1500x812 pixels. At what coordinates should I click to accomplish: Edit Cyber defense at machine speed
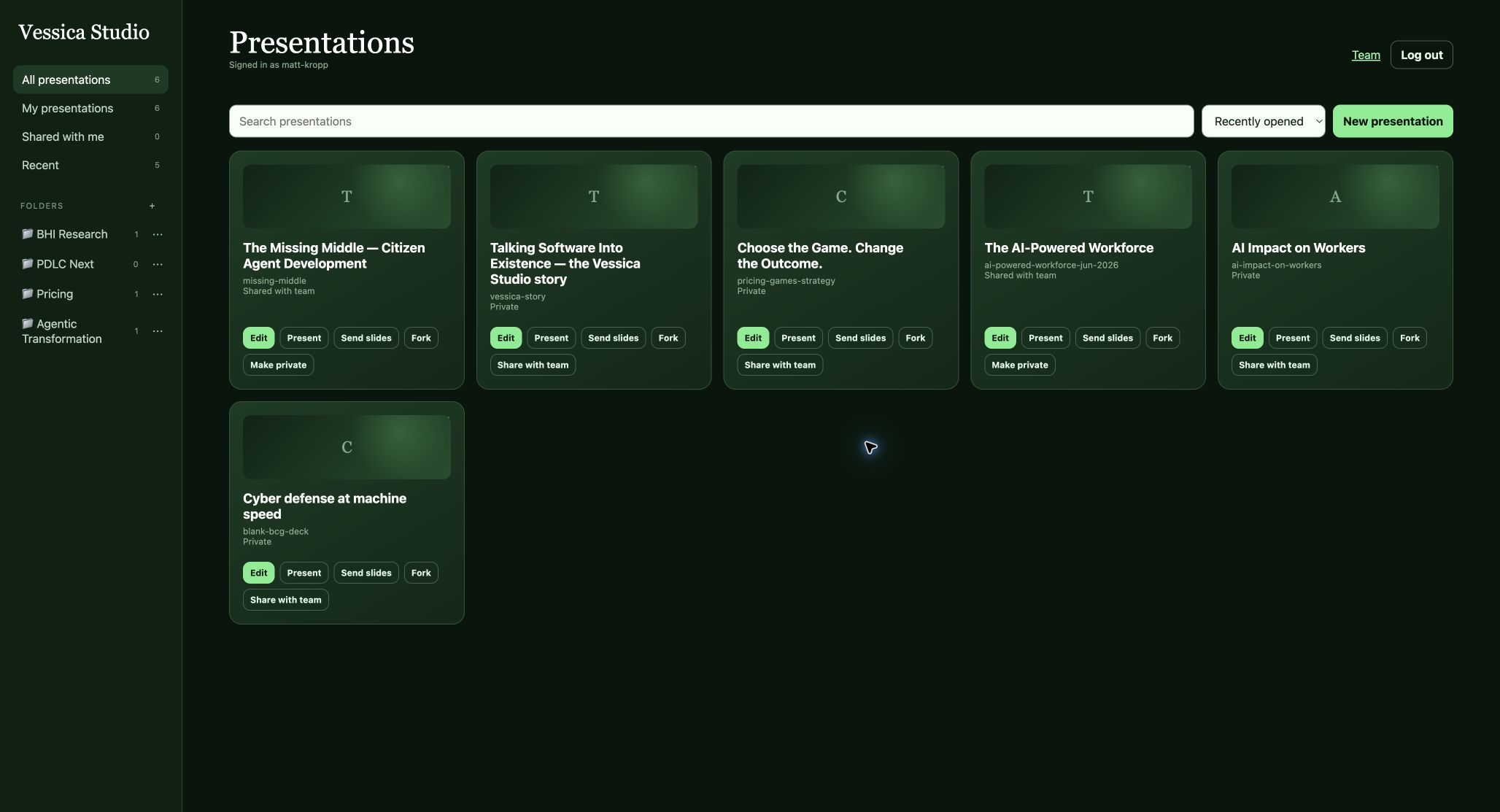pyautogui.click(x=259, y=573)
